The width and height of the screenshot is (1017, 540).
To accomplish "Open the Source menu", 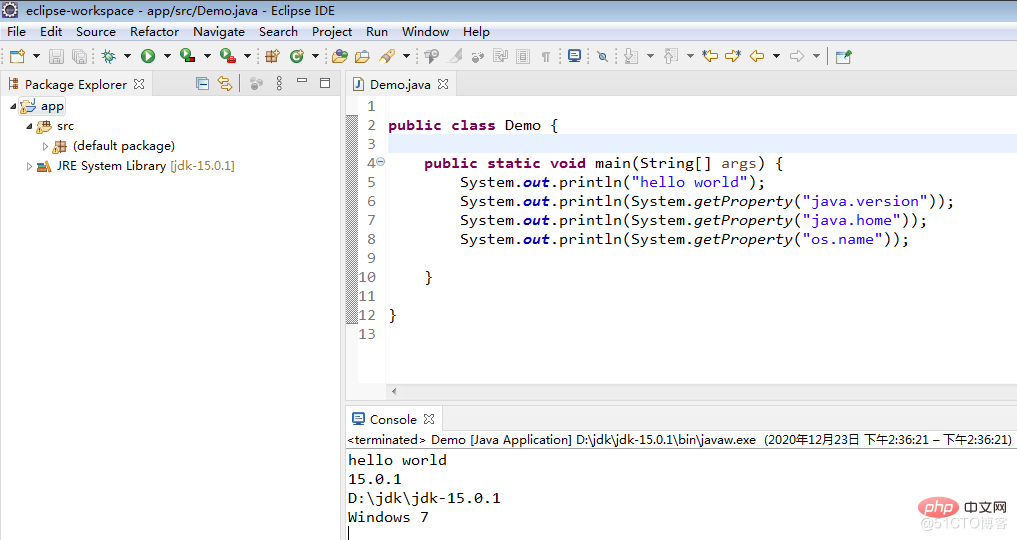I will tap(95, 32).
